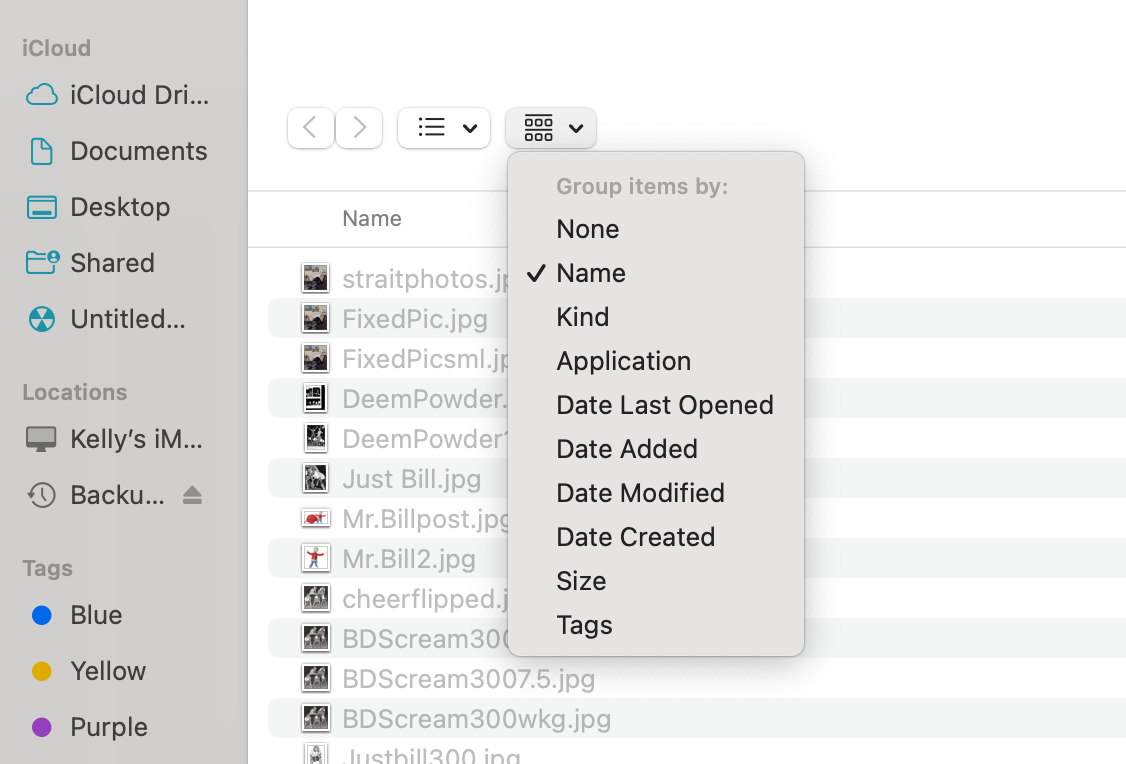
Task: Go forward with the right chevron
Action: click(x=359, y=128)
